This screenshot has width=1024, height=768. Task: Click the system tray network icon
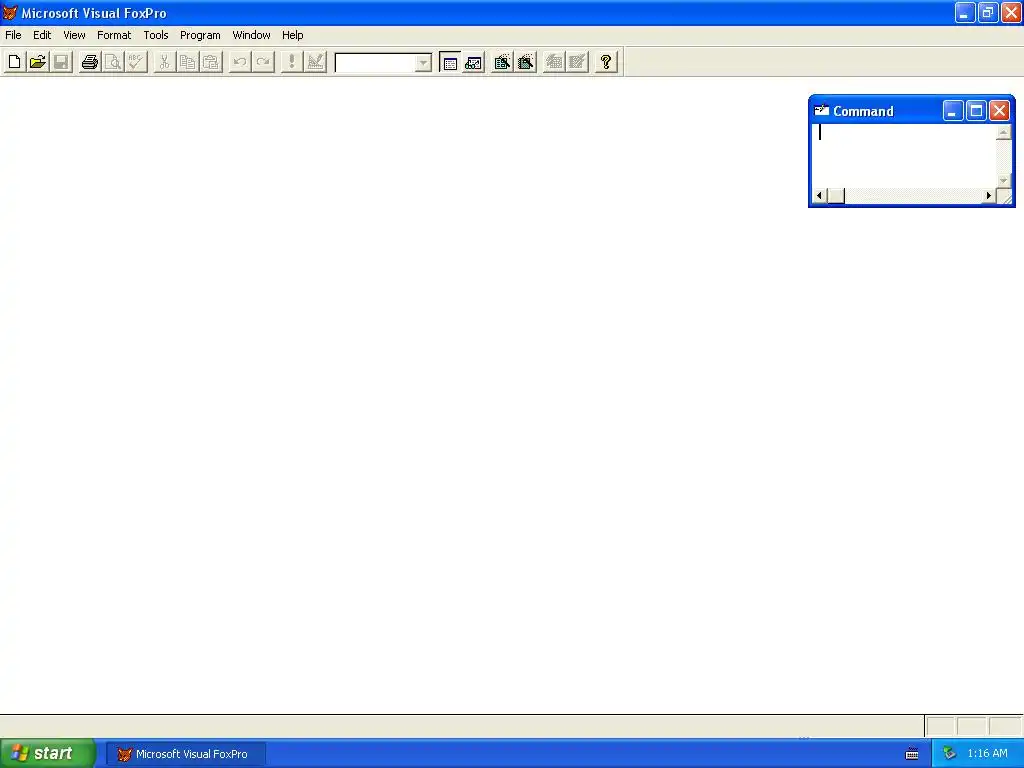click(x=949, y=754)
